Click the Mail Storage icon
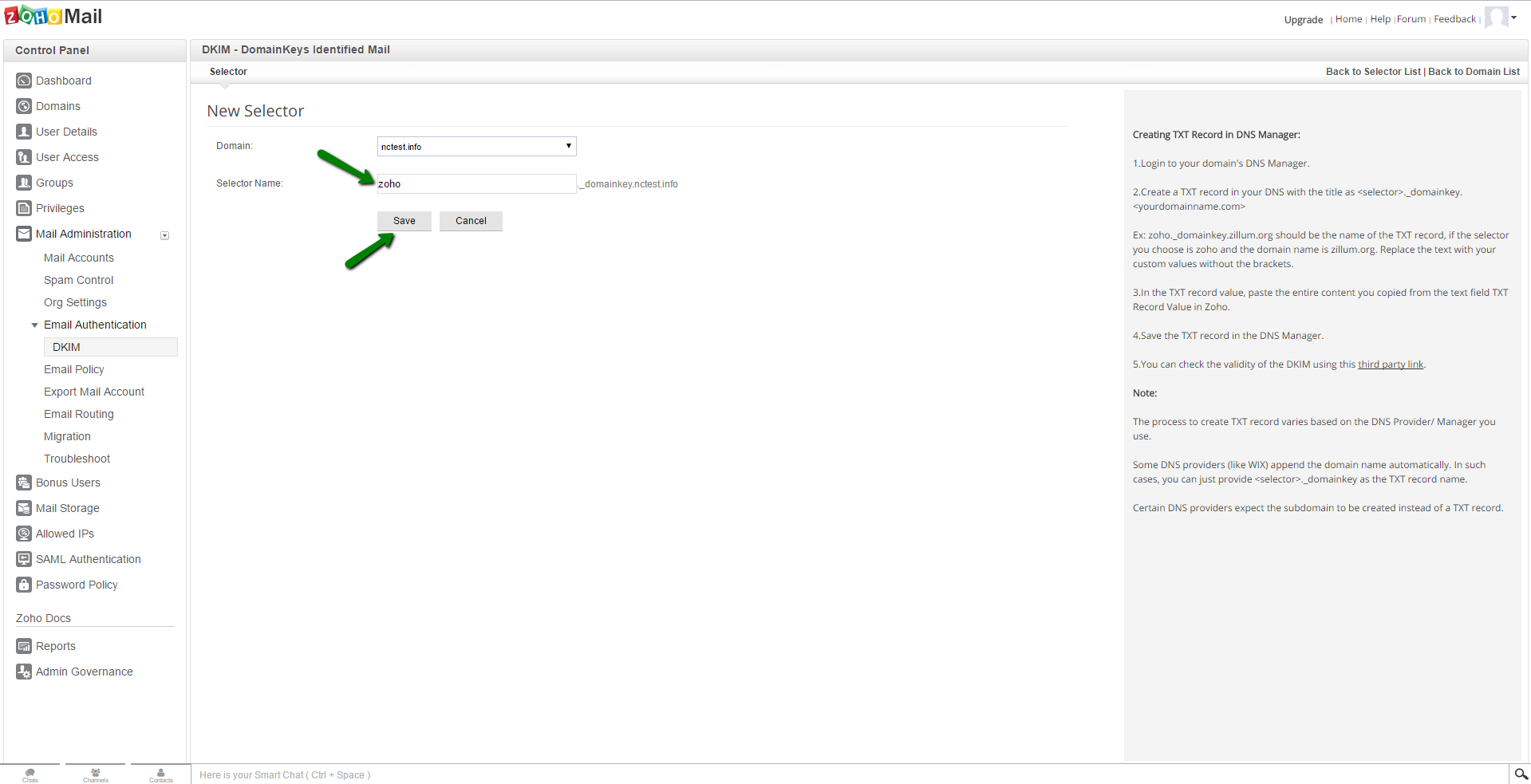The width and height of the screenshot is (1531, 784). 24,508
